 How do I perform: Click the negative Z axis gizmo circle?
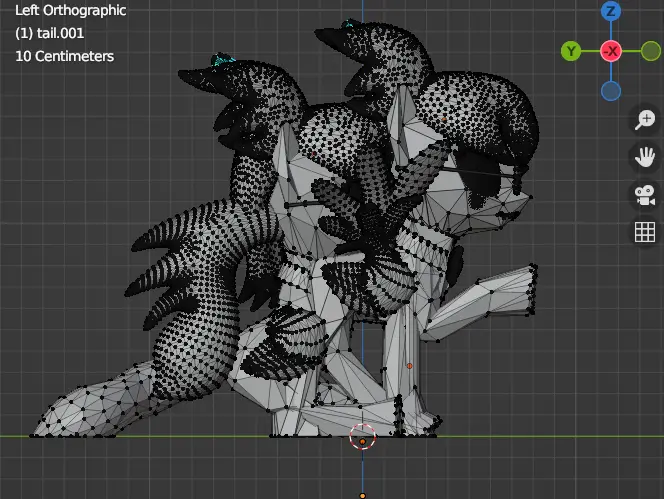tap(611, 91)
